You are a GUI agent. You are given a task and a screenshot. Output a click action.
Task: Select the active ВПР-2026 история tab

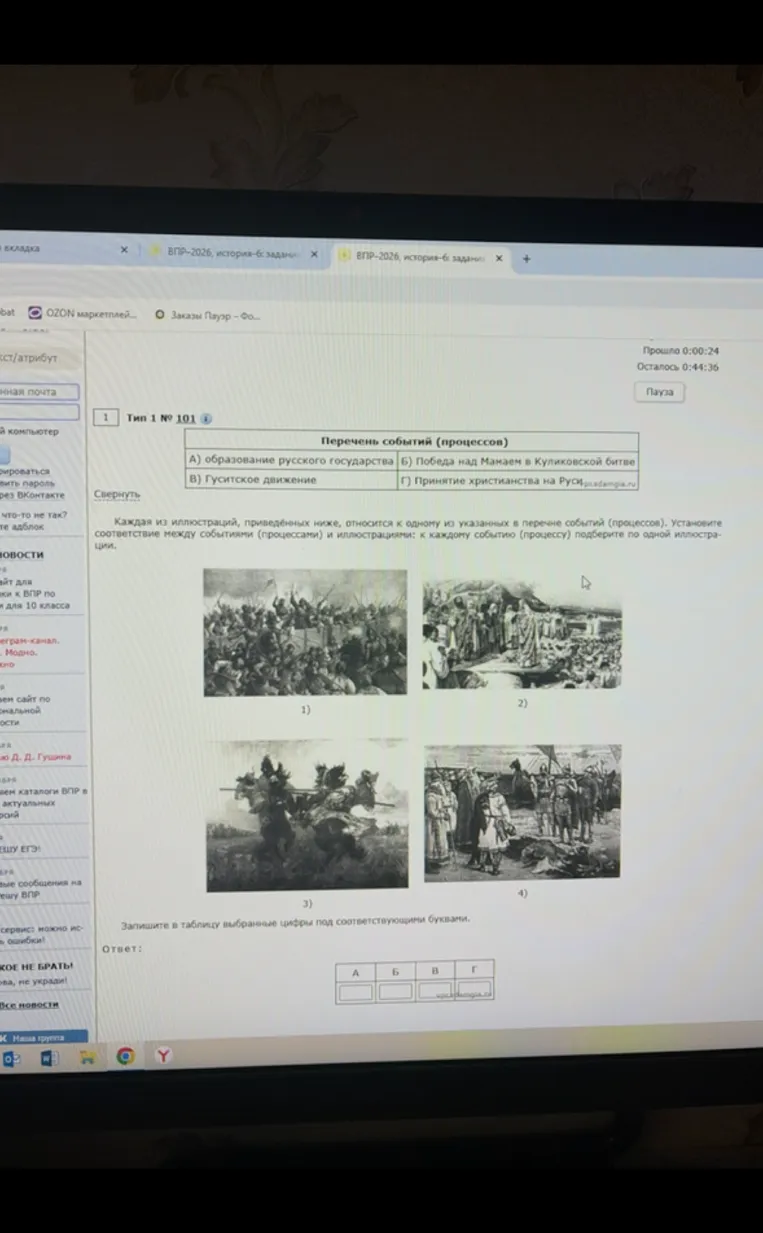(420, 257)
